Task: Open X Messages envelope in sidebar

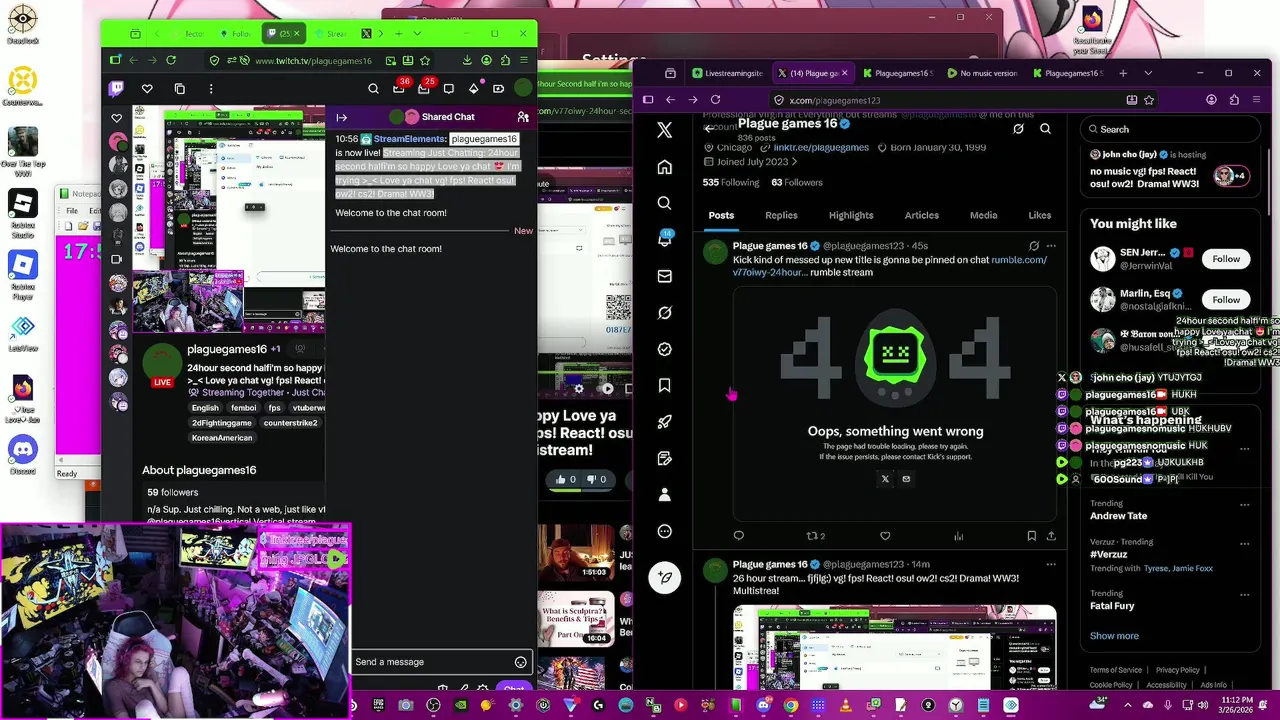Action: coord(664,276)
